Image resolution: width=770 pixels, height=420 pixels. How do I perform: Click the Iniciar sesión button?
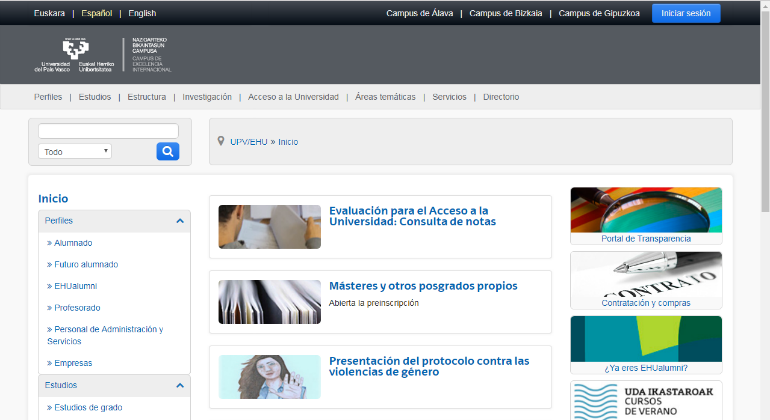(686, 13)
